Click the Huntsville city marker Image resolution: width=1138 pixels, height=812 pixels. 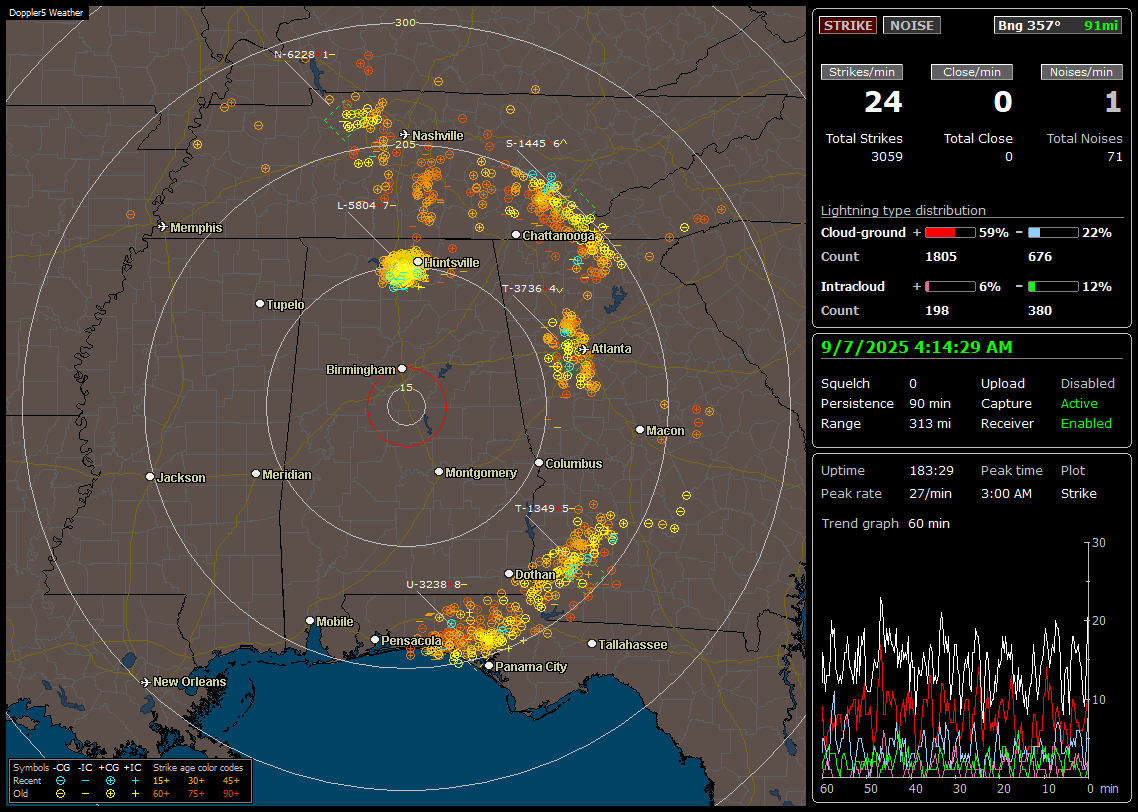pyautogui.click(x=418, y=262)
